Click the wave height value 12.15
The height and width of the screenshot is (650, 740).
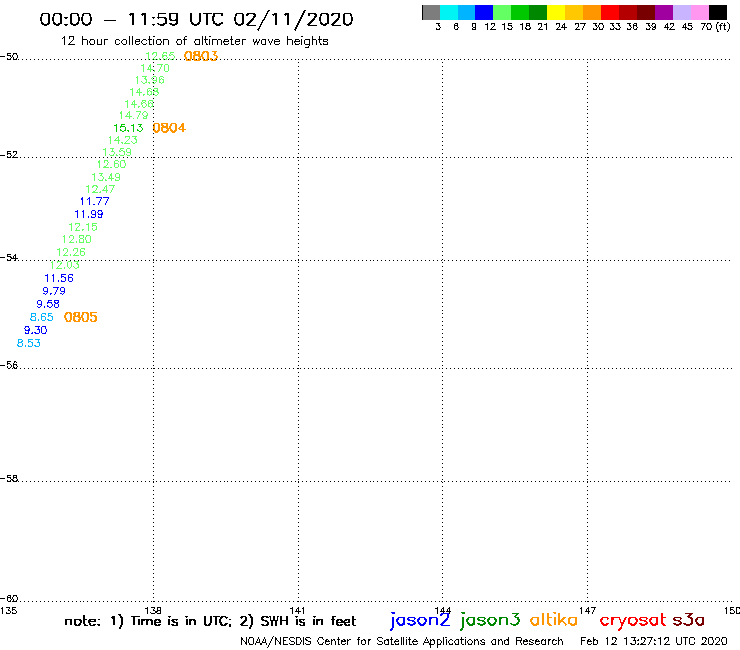[x=83, y=227]
